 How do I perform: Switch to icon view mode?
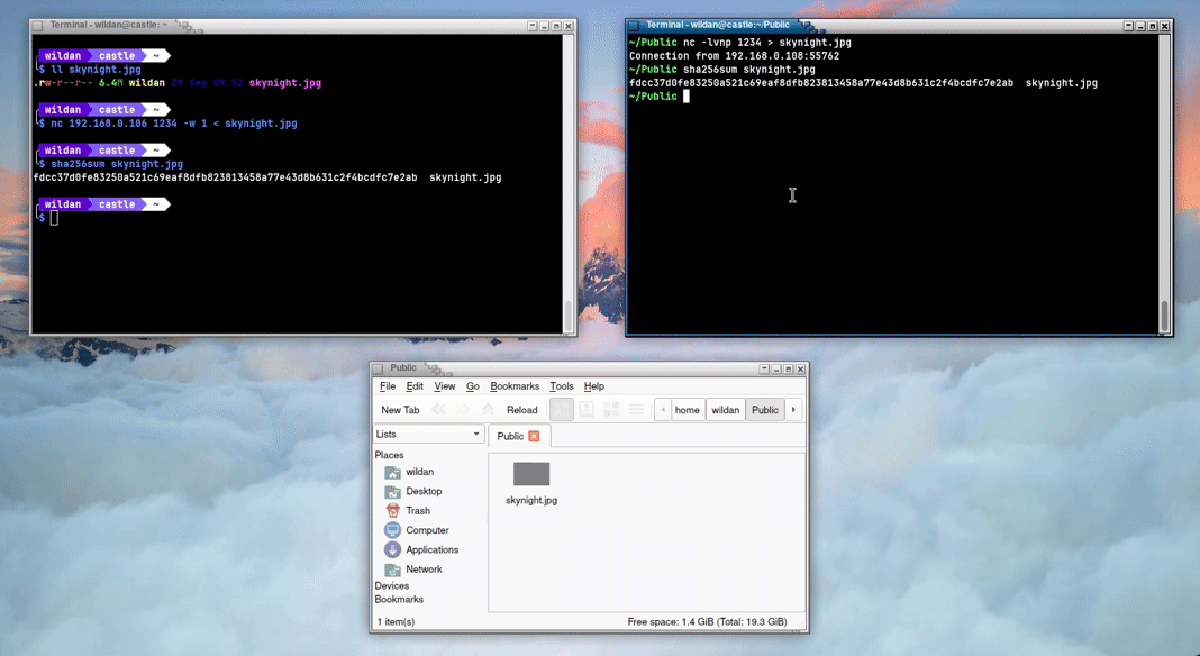(x=562, y=409)
